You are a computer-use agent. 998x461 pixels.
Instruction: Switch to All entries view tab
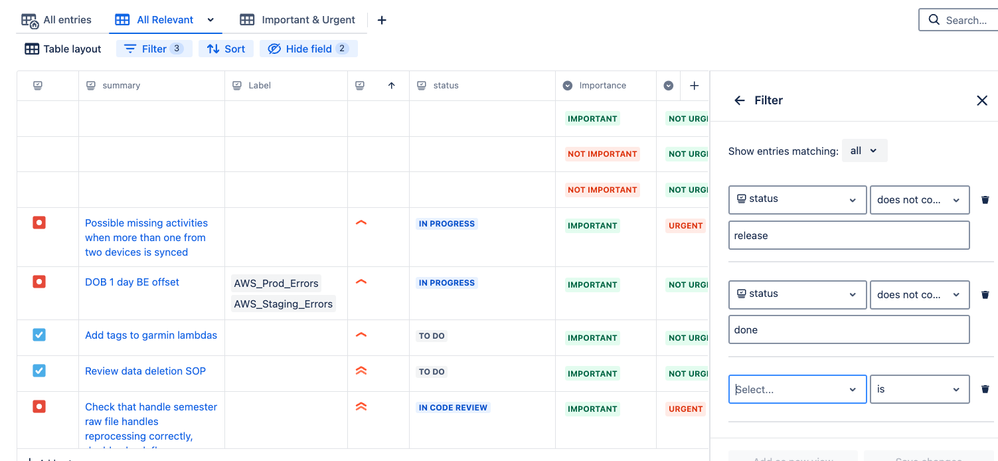click(x=57, y=20)
